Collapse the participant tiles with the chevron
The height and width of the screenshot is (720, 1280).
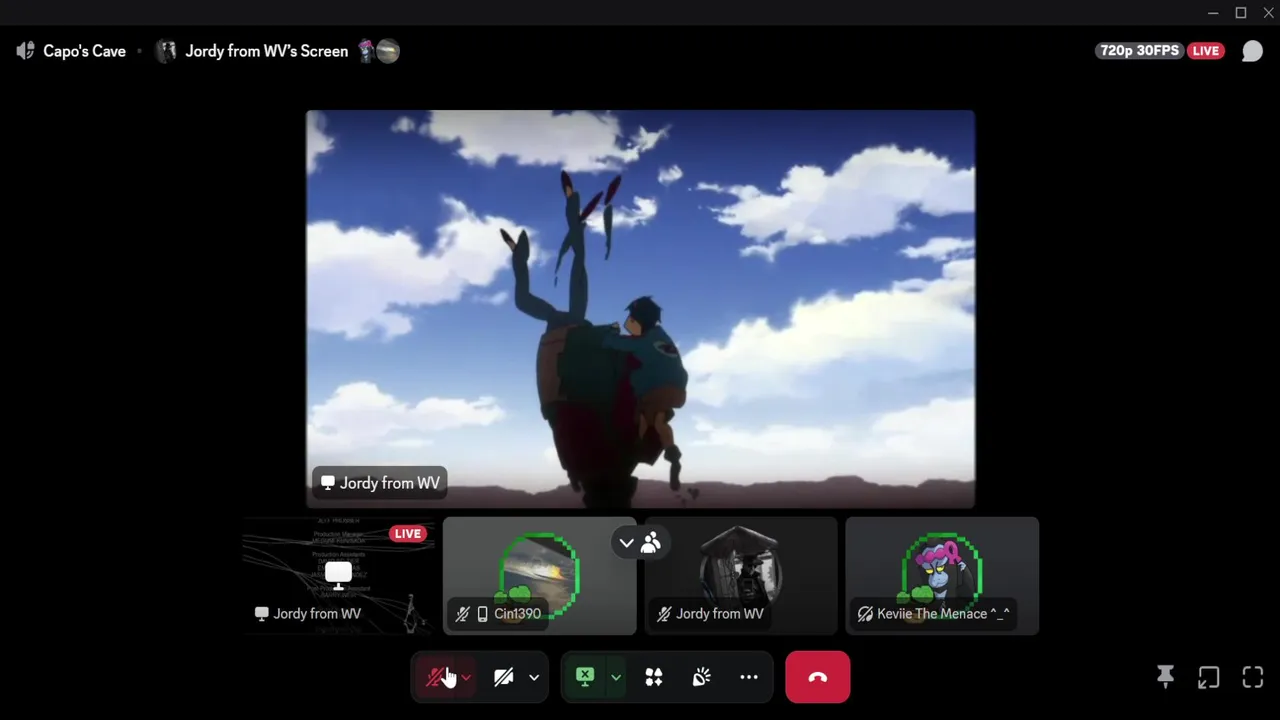[626, 543]
